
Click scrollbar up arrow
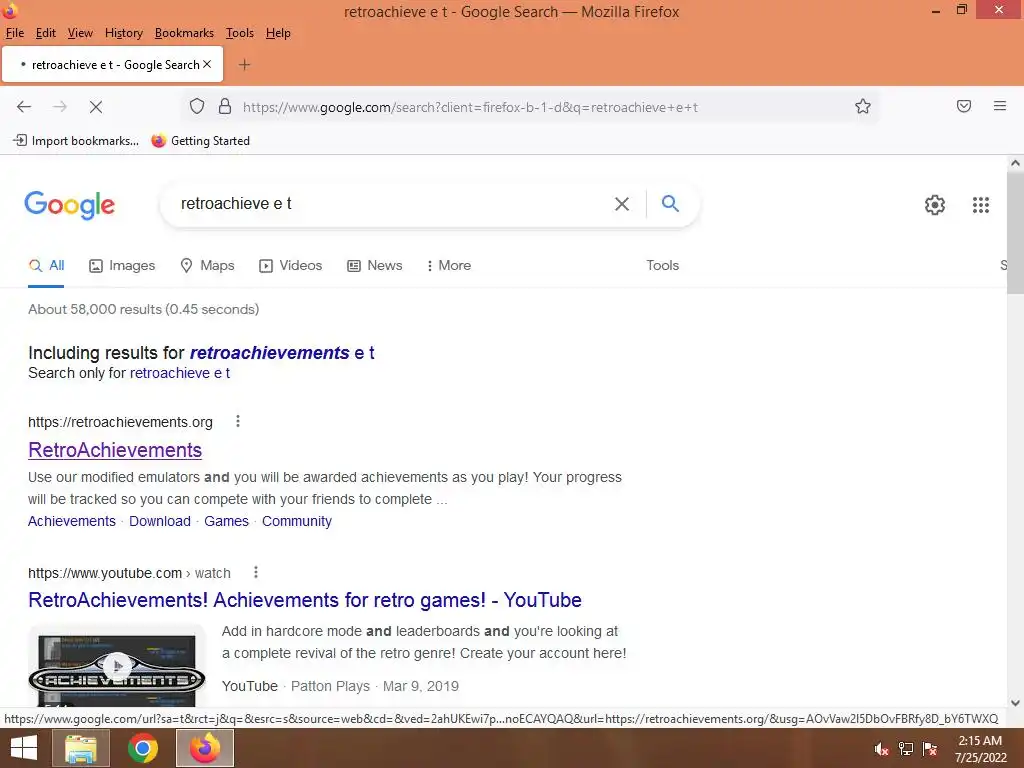point(1015,163)
